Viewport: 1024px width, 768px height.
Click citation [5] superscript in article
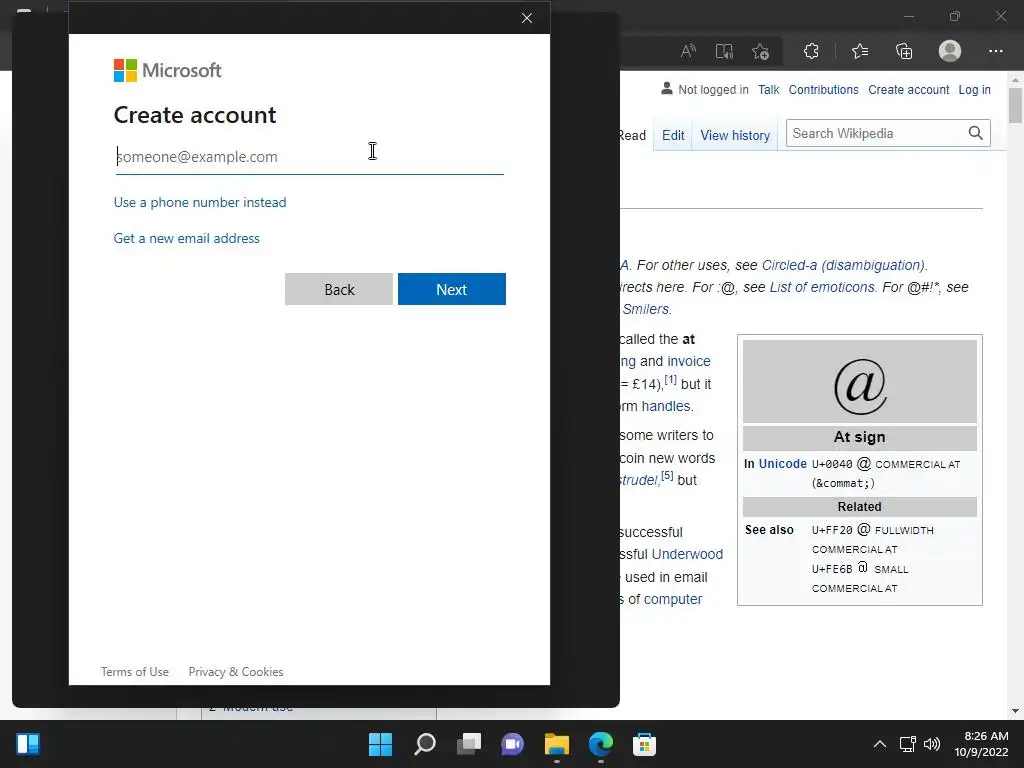click(x=667, y=475)
